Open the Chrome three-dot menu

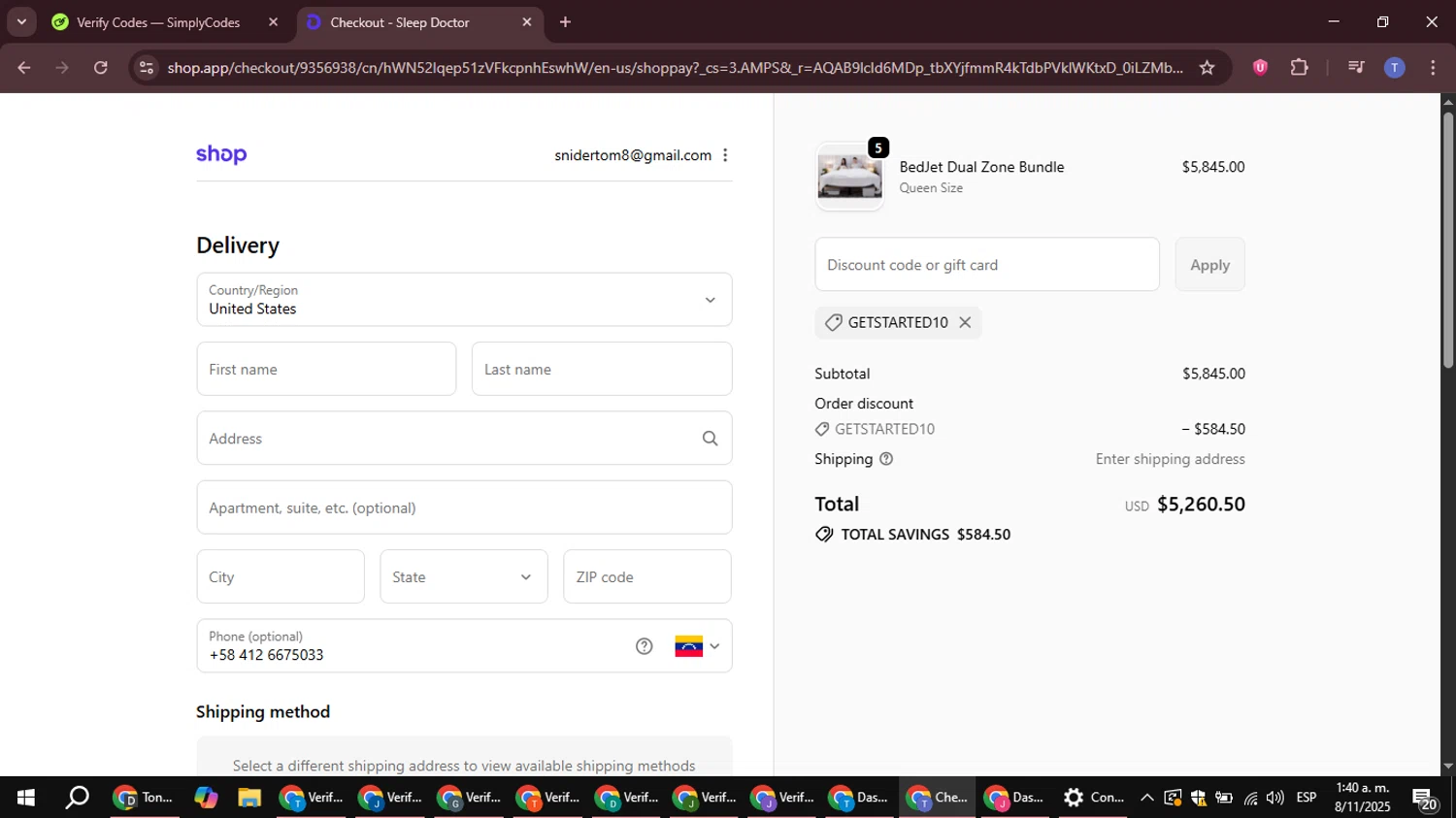pyautogui.click(x=1433, y=67)
